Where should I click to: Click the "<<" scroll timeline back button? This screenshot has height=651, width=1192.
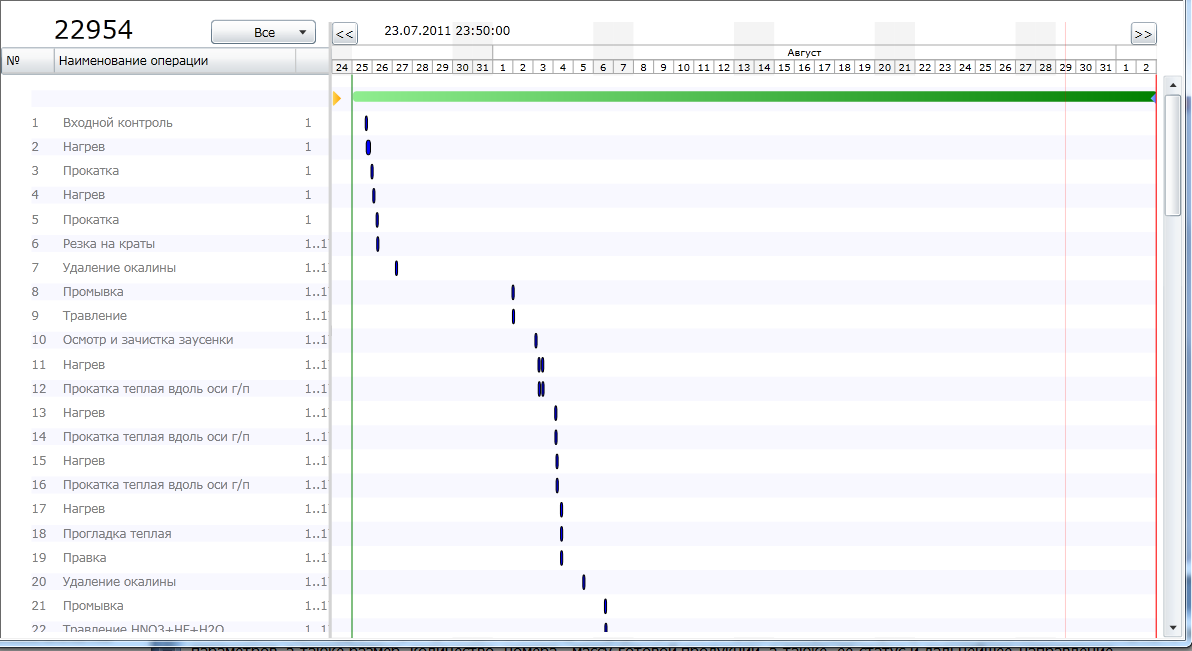(x=344, y=34)
